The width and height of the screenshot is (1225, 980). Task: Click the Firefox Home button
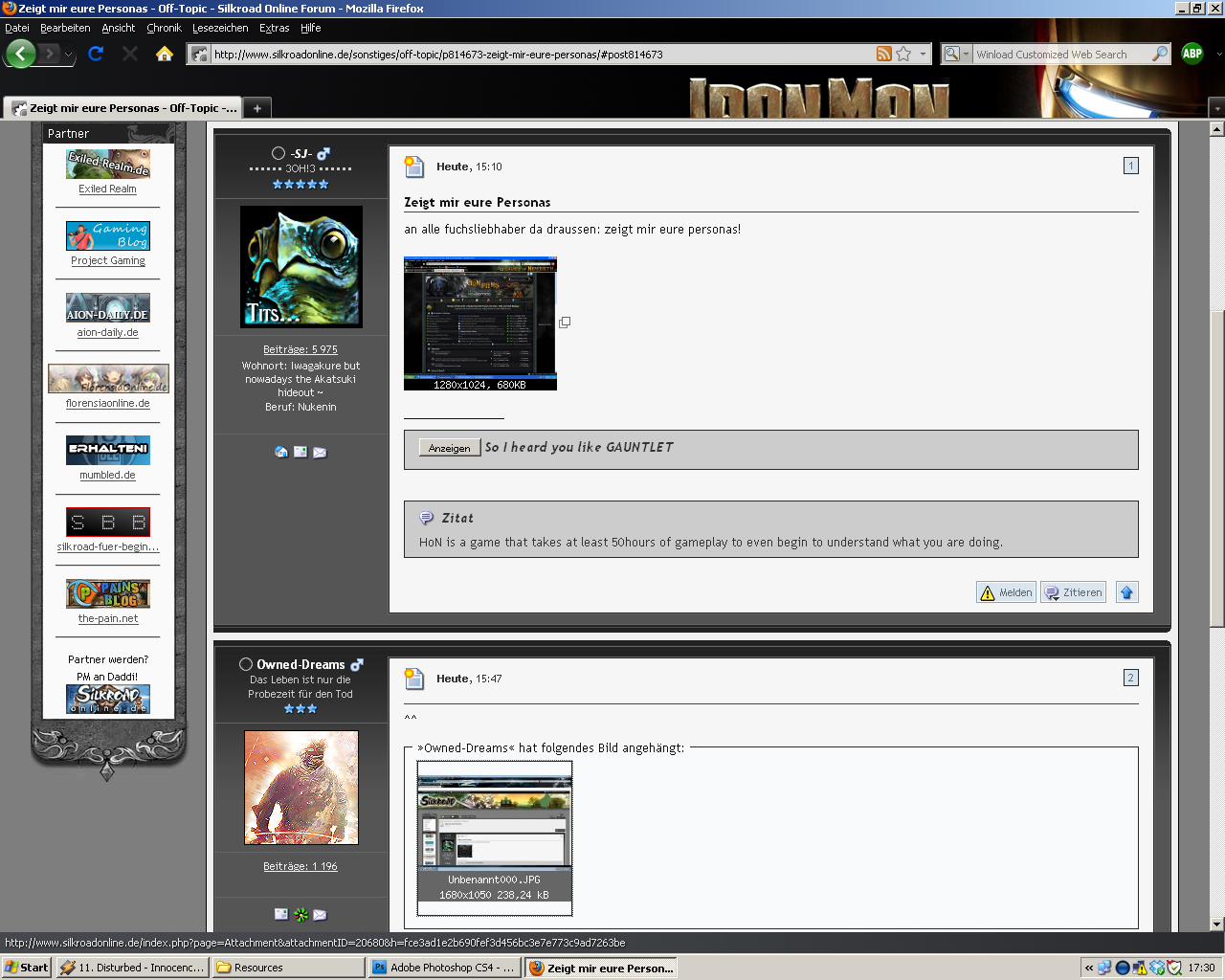point(165,54)
